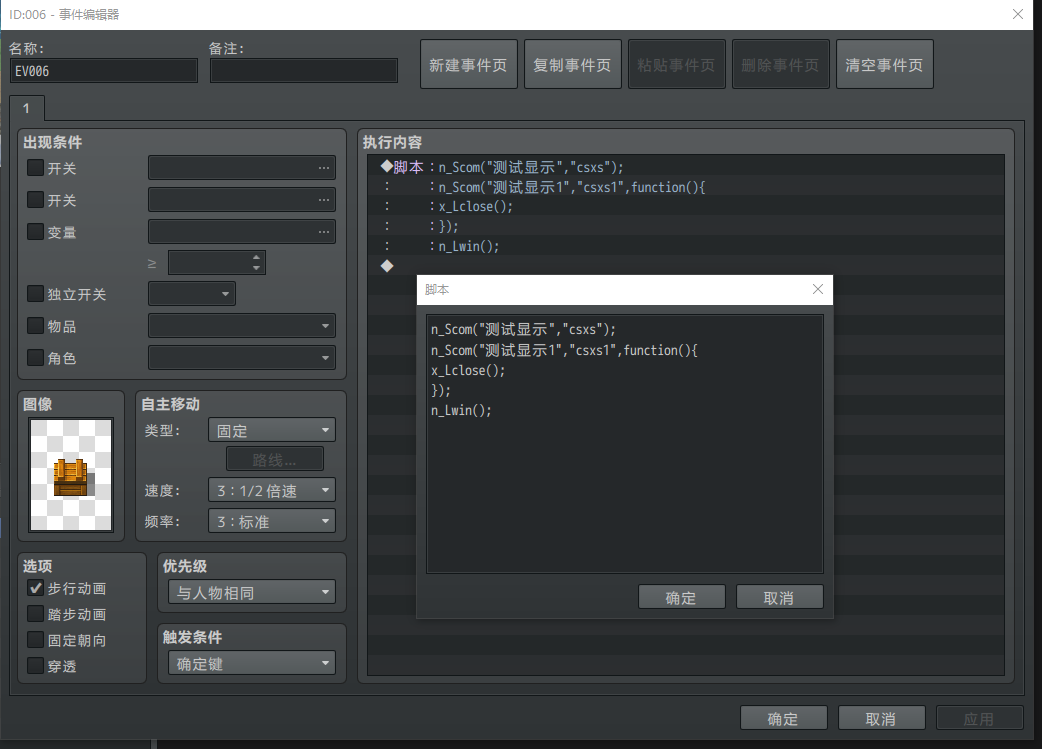
Task: Select event page tab 1
Action: click(27, 108)
